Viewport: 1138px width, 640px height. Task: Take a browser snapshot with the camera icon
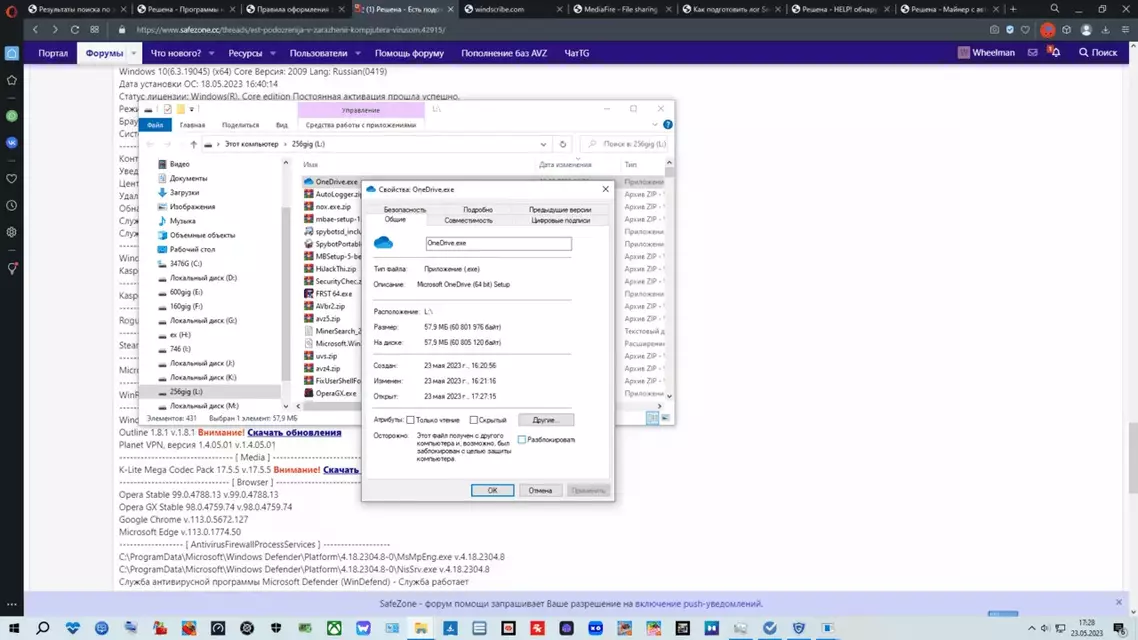pyautogui.click(x=994, y=30)
